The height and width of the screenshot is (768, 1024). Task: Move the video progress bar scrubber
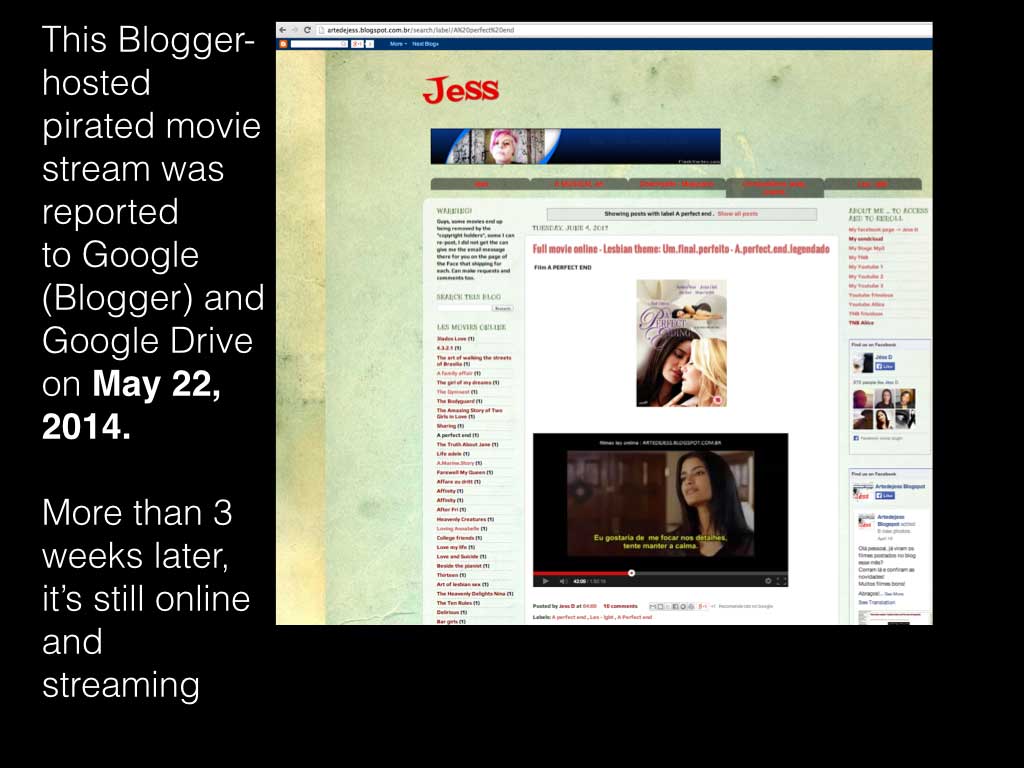[x=632, y=573]
